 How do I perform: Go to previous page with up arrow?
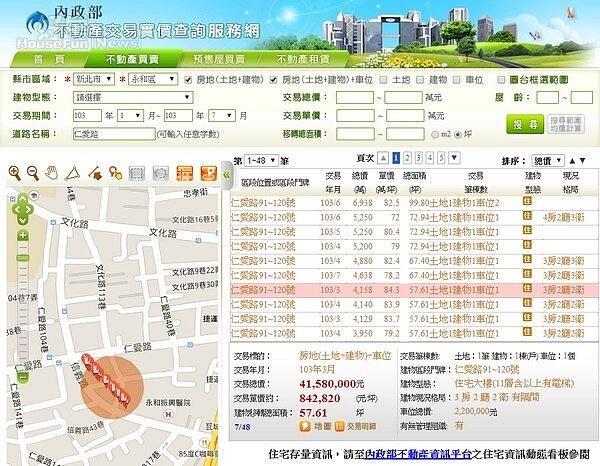(383, 158)
